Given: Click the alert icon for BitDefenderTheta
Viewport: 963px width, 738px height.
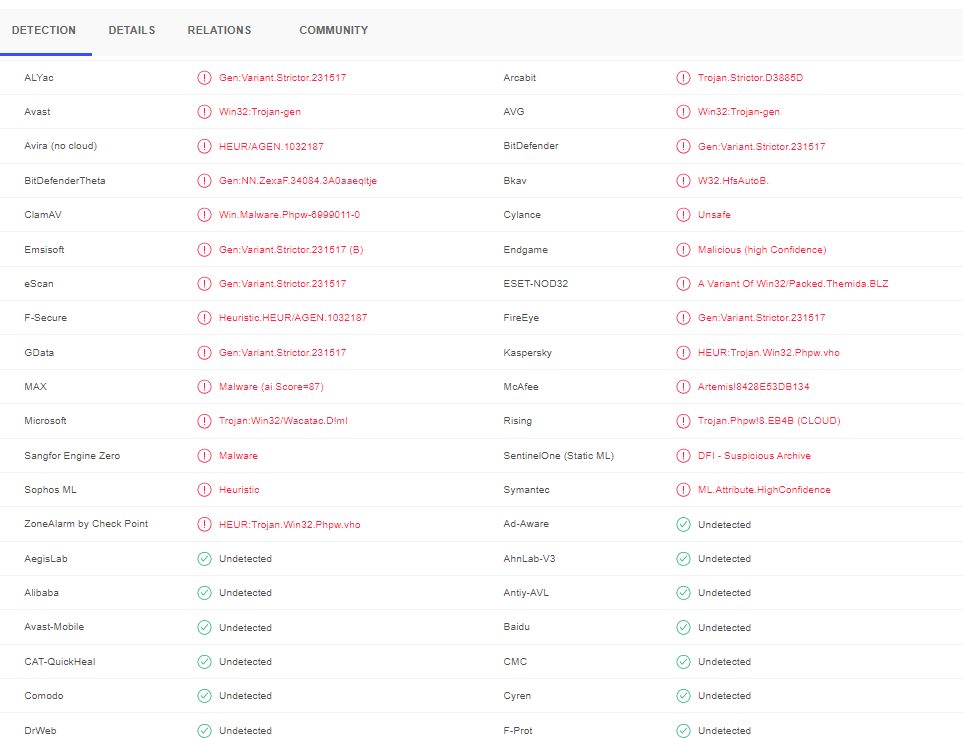Looking at the screenshot, I should (x=204, y=181).
